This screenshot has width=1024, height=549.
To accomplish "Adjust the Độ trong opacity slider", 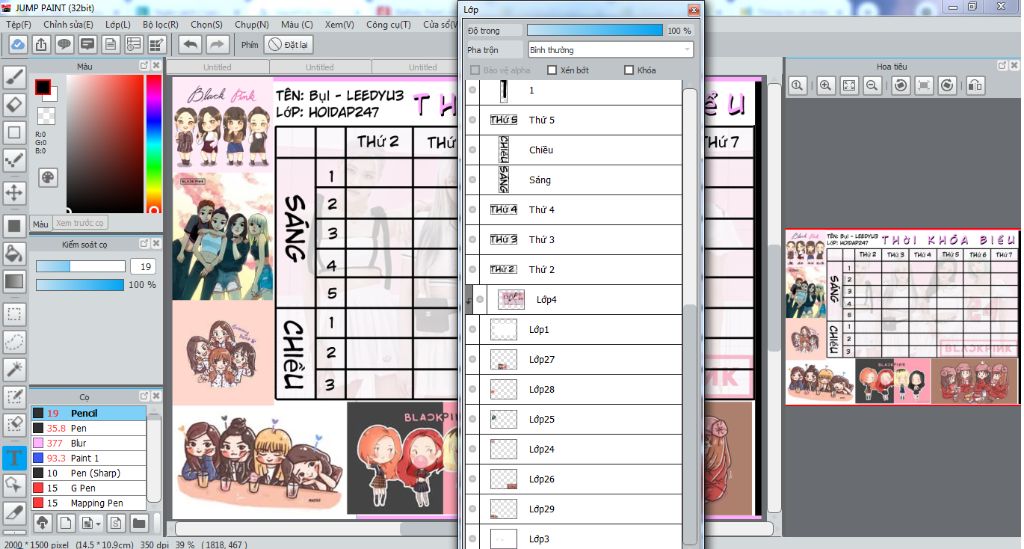I will pyautogui.click(x=595, y=30).
